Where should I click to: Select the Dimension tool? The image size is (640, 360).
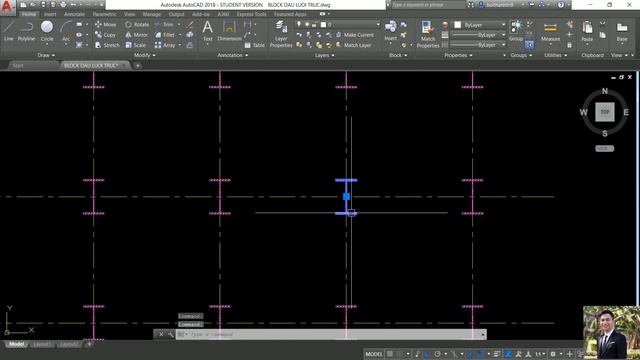229,31
